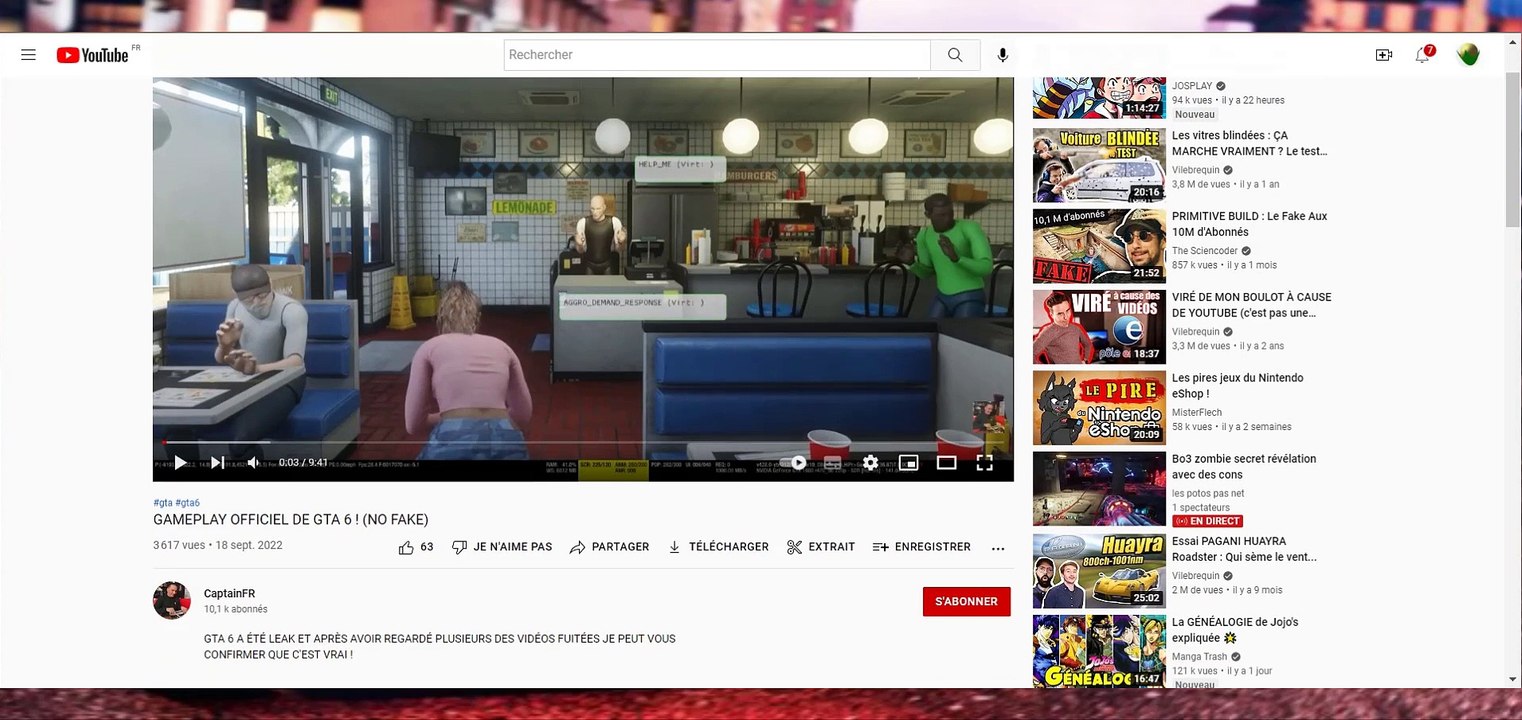Click the '3 617 vues • 18 sept. 2022' text
Screen dimensions: 1522x720
coord(218,546)
